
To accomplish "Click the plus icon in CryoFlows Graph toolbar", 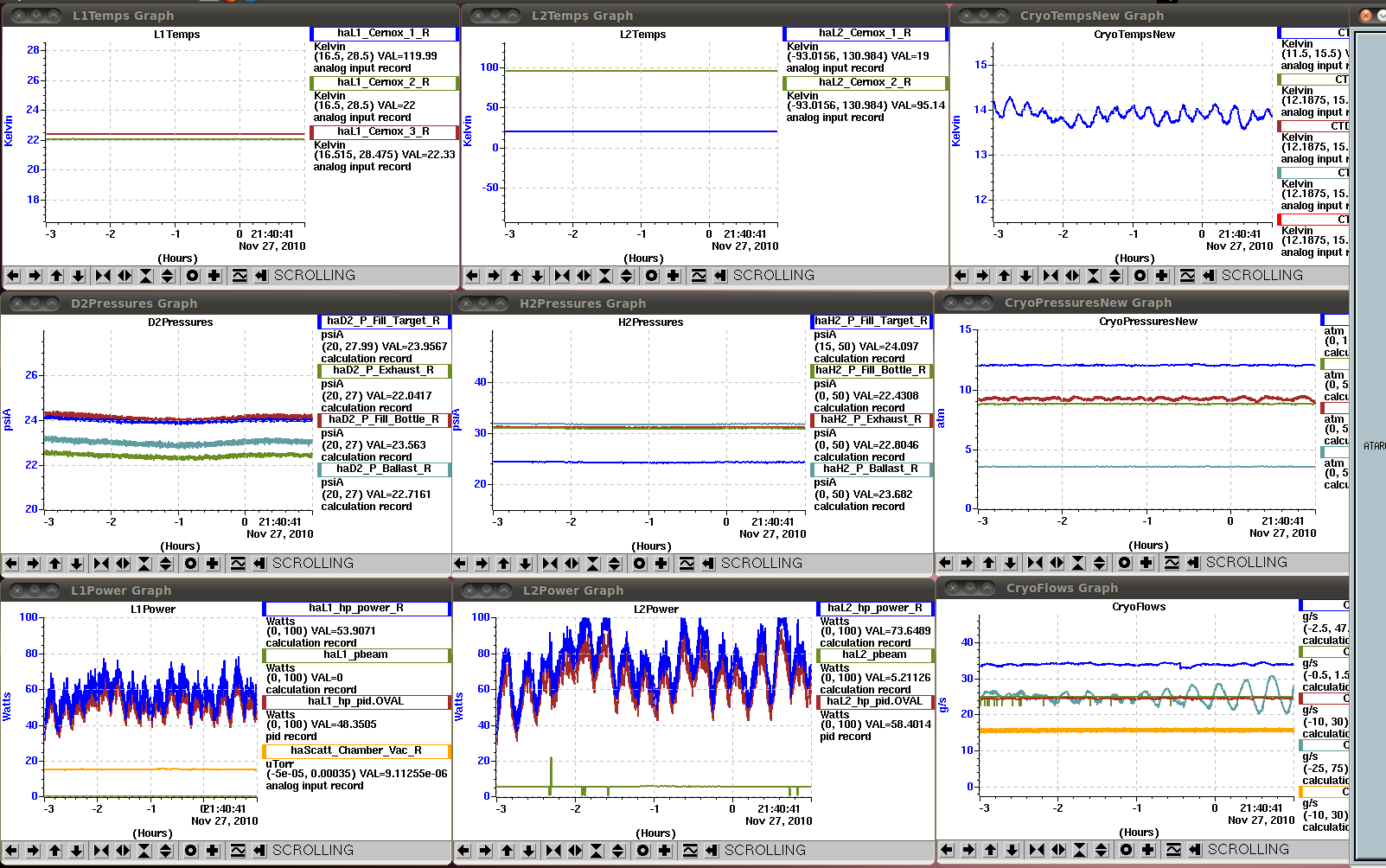I will pyautogui.click(x=1148, y=850).
